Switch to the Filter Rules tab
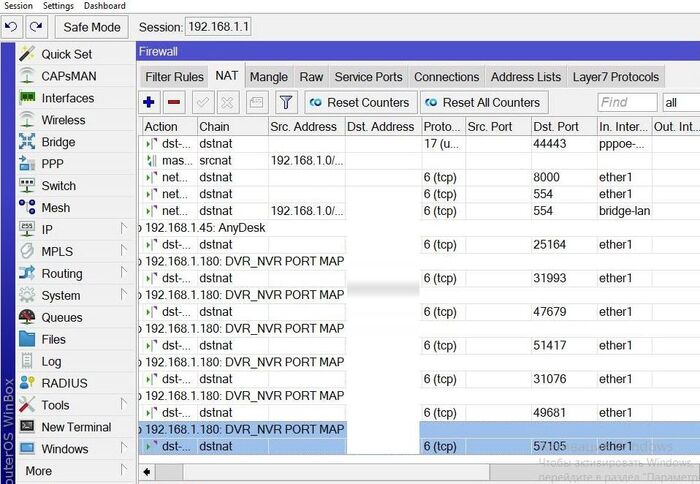Image resolution: width=700 pixels, height=484 pixels. coord(174,77)
